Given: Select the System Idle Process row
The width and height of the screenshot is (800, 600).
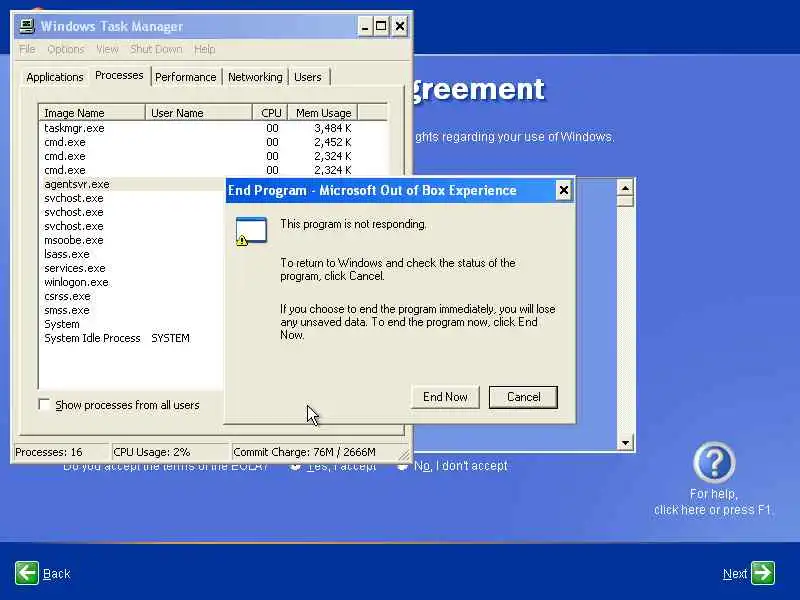Looking at the screenshot, I should (133, 338).
